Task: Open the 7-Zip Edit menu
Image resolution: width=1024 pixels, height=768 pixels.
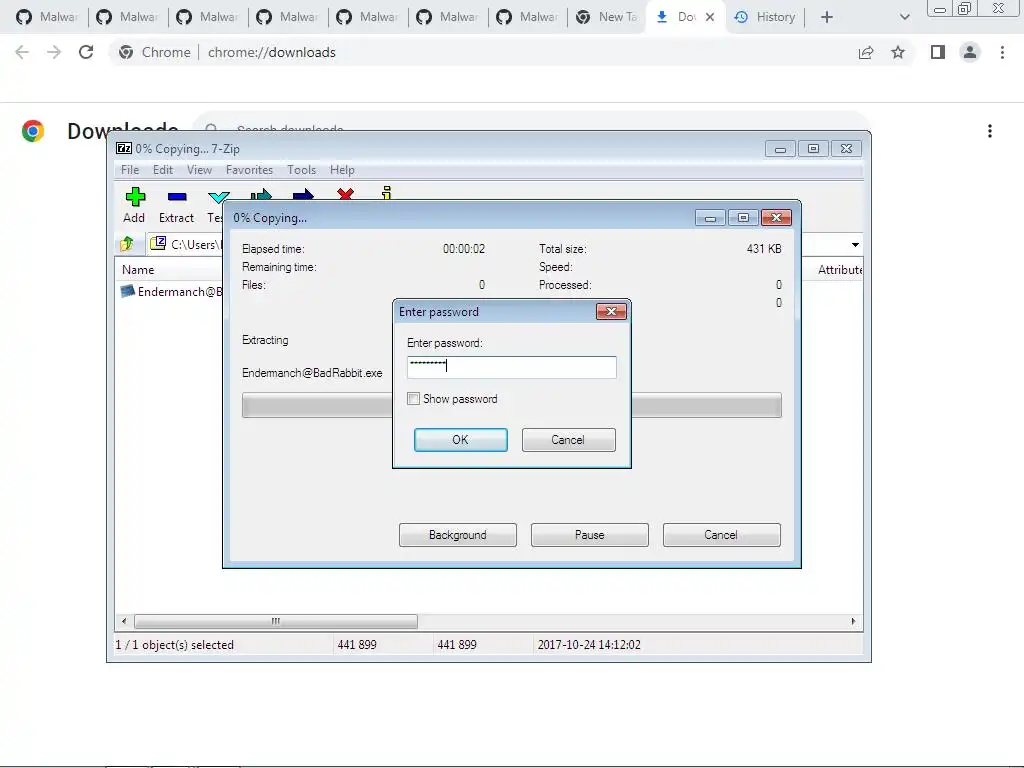Action: pos(163,170)
